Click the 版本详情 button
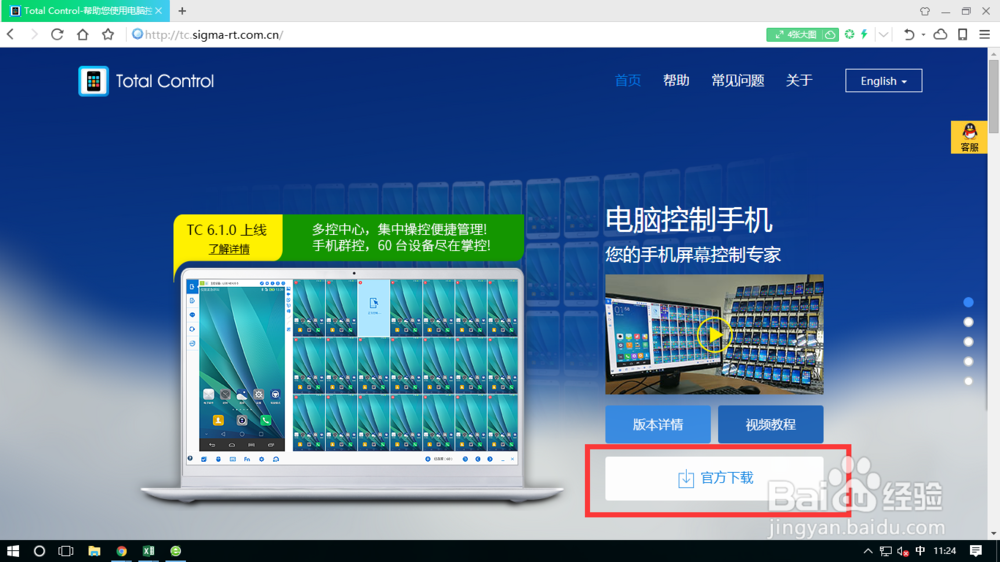 (x=658, y=424)
